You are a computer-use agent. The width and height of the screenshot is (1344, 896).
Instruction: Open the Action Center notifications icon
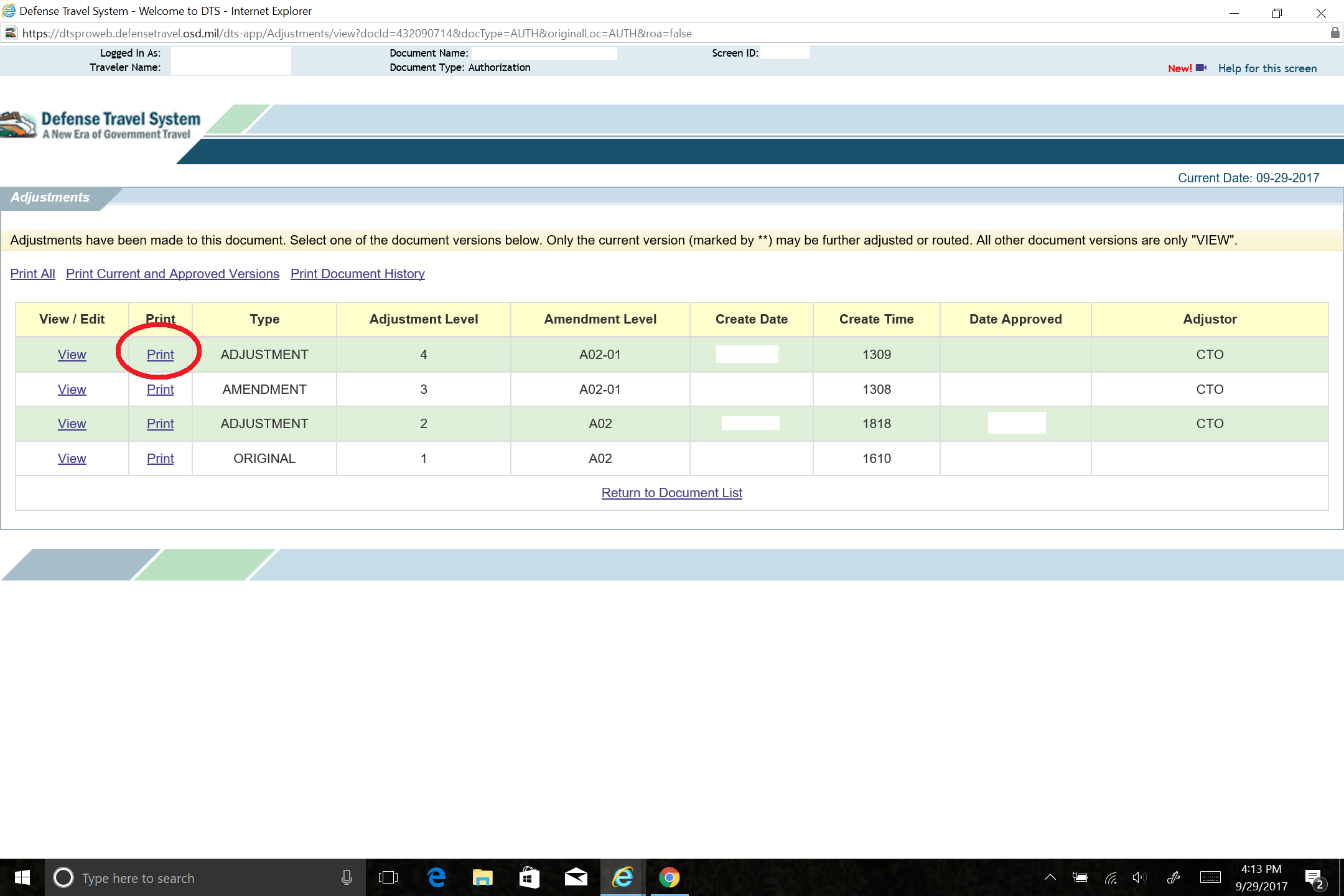[1314, 878]
